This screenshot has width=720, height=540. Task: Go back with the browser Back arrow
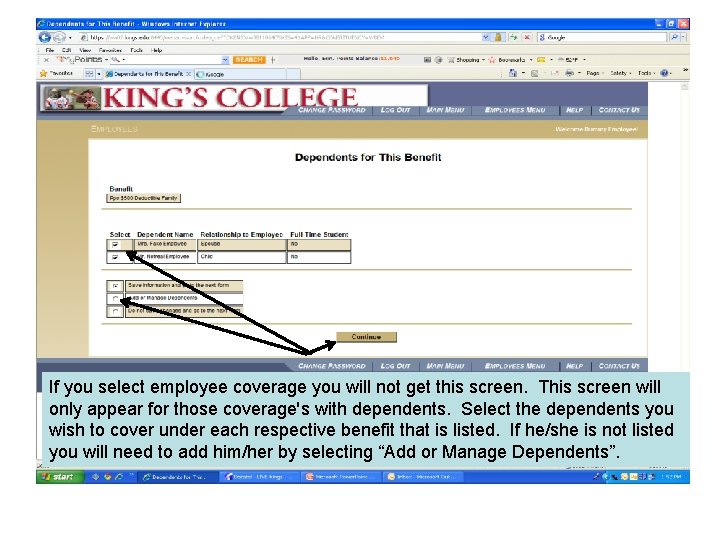[x=45, y=37]
